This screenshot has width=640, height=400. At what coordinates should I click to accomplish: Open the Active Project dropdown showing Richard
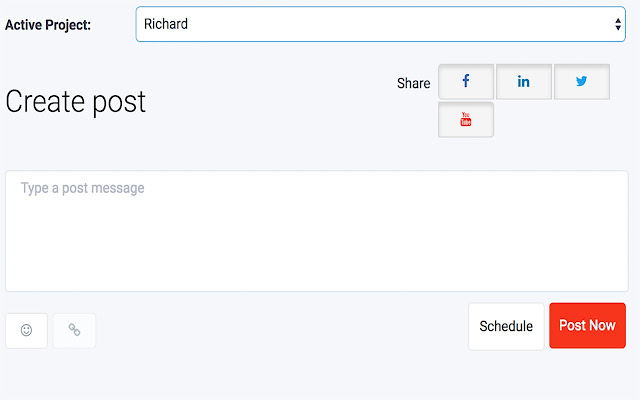click(380, 24)
